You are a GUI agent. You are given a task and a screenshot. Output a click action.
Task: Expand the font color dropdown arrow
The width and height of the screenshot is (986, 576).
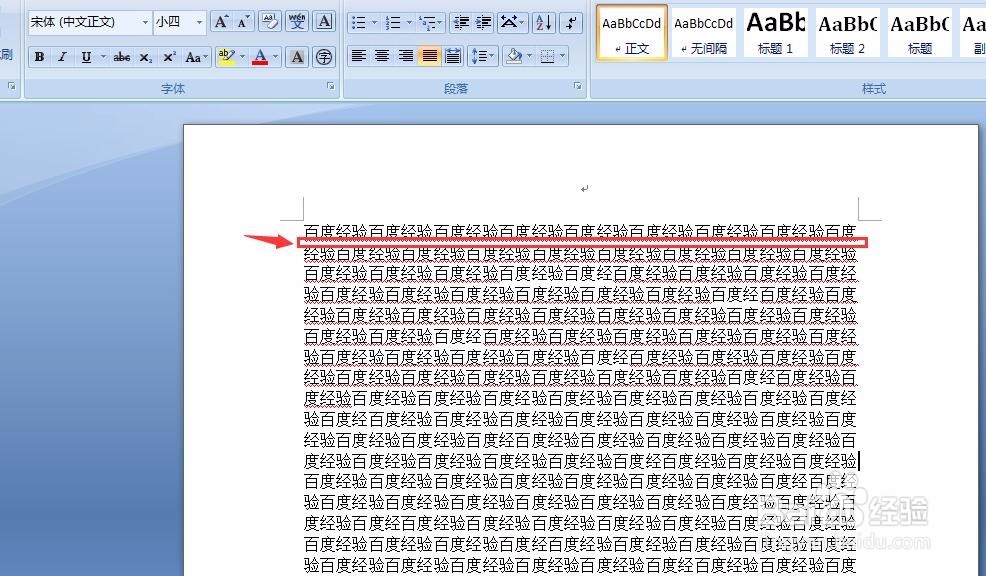pos(275,57)
